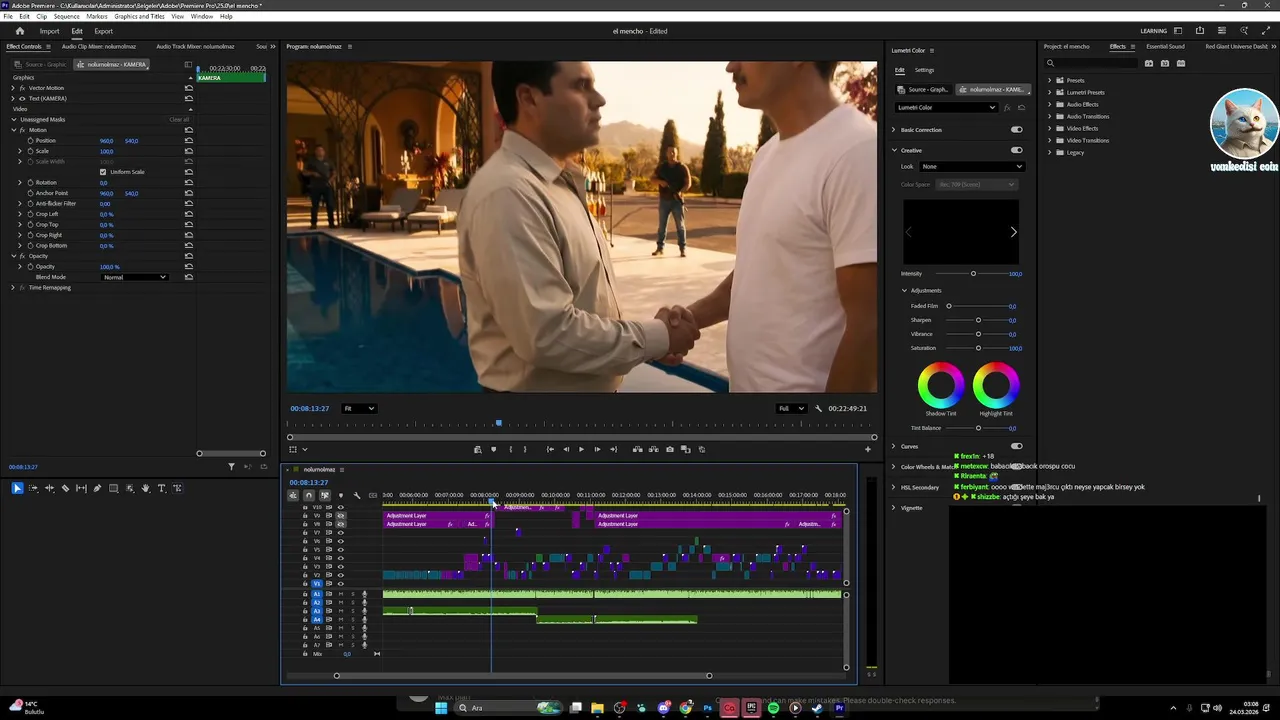1280x720 pixels.
Task: Open the Markers menu
Action: [x=97, y=17]
